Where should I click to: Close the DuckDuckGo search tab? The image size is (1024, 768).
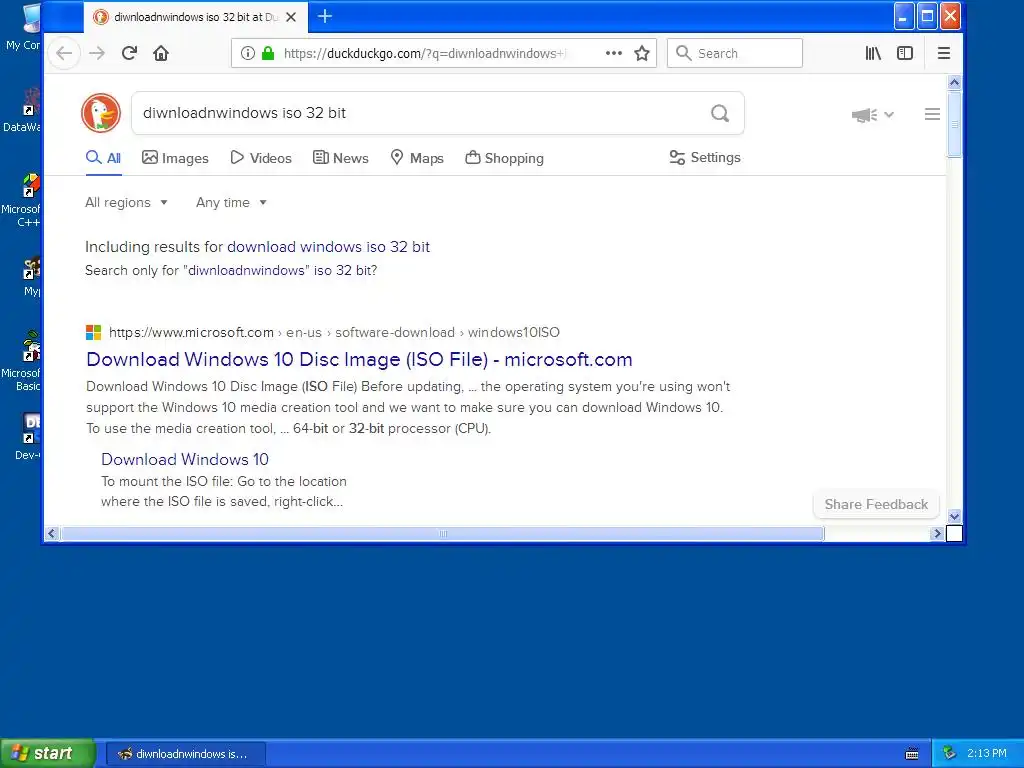(291, 17)
